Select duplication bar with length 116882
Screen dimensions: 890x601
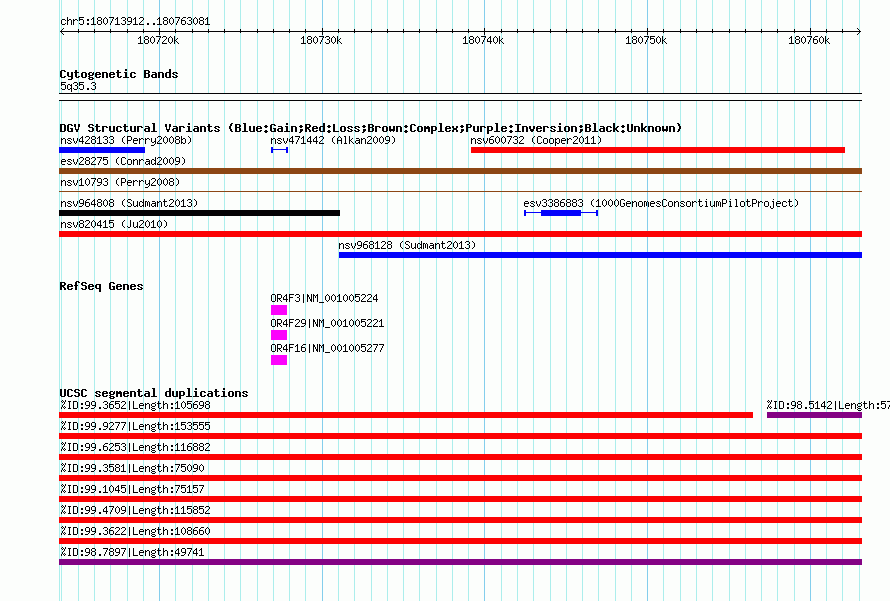pyautogui.click(x=460, y=457)
